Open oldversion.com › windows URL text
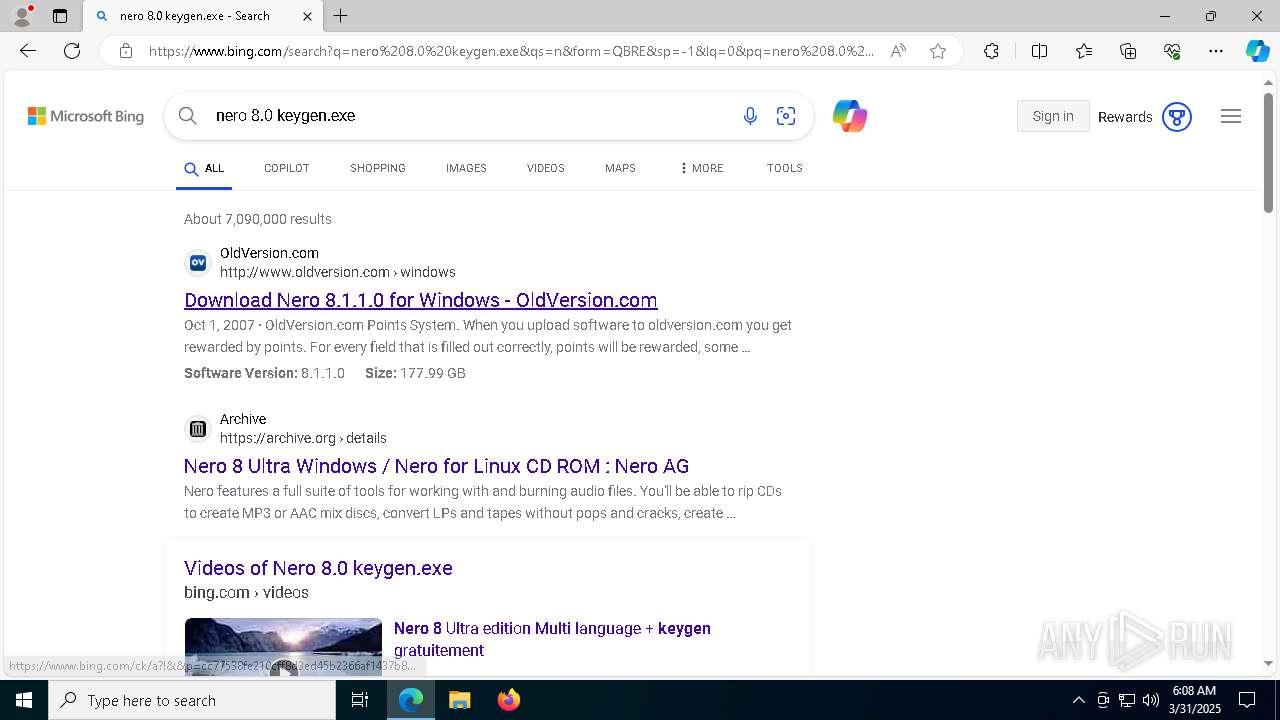Screen dimensions: 1280x720 pyautogui.click(x=338, y=272)
